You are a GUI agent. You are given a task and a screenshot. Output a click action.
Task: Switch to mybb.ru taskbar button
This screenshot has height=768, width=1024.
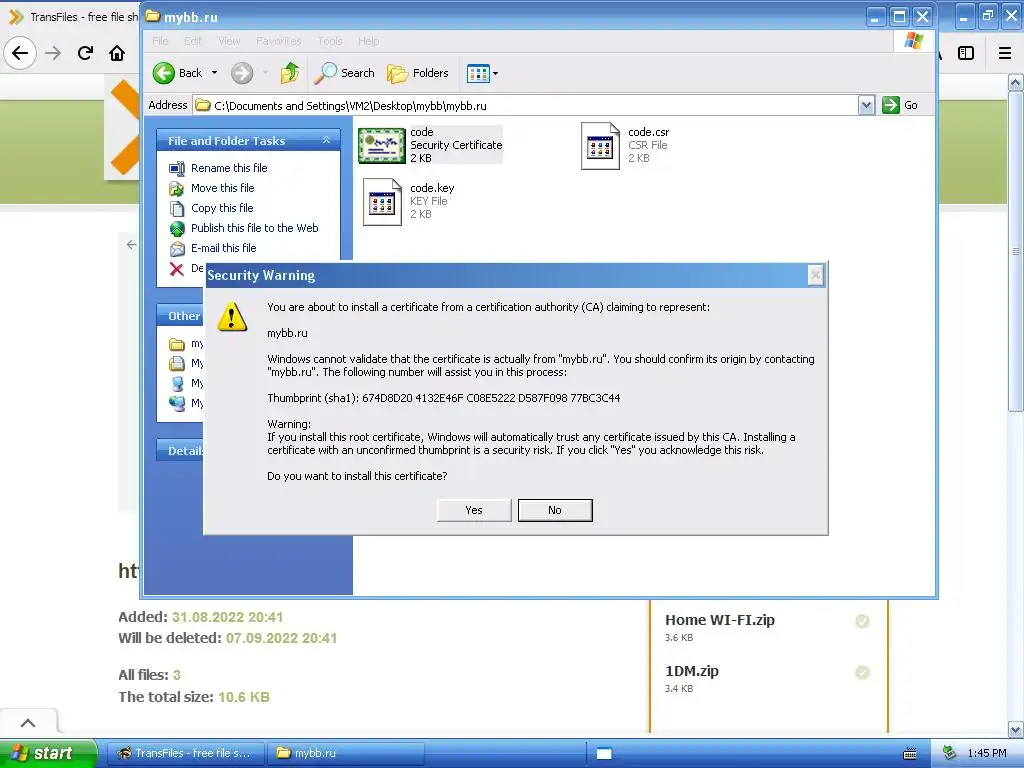click(345, 753)
